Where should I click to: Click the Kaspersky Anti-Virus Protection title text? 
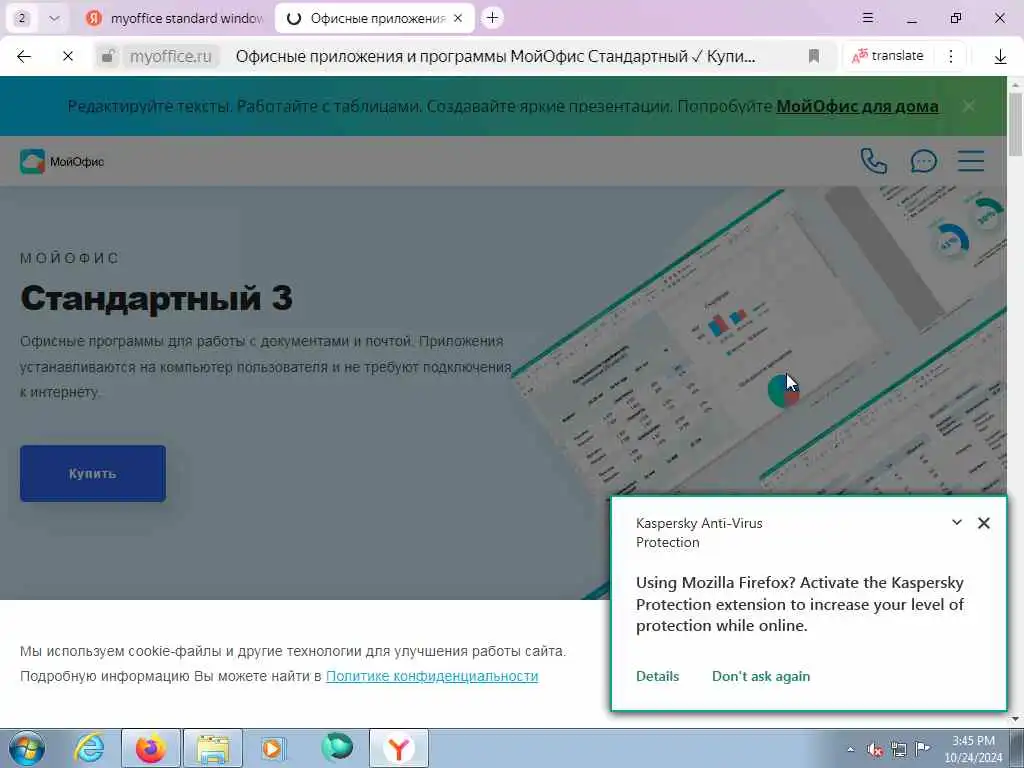point(699,532)
